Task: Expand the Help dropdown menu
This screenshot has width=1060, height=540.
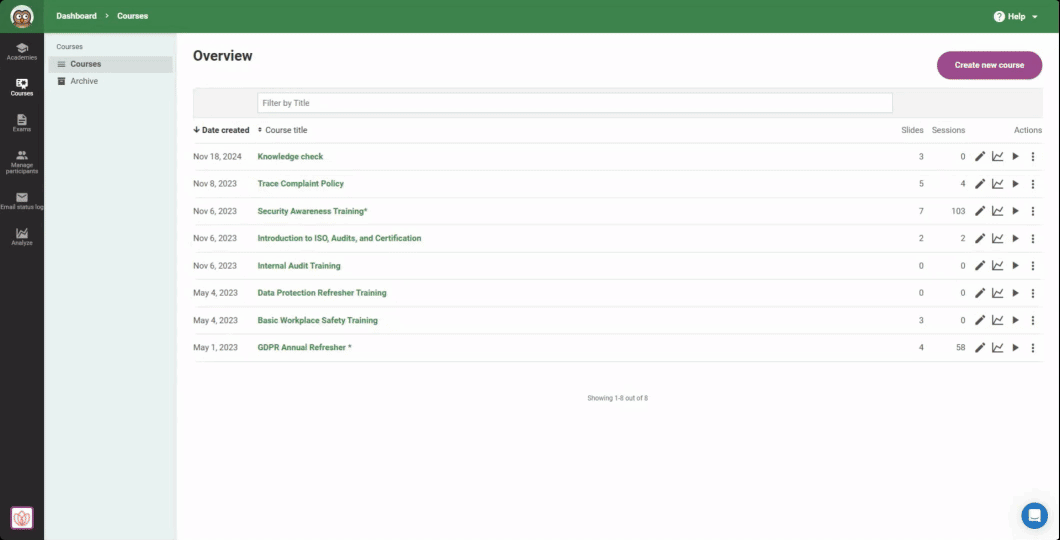Action: tap(1015, 17)
